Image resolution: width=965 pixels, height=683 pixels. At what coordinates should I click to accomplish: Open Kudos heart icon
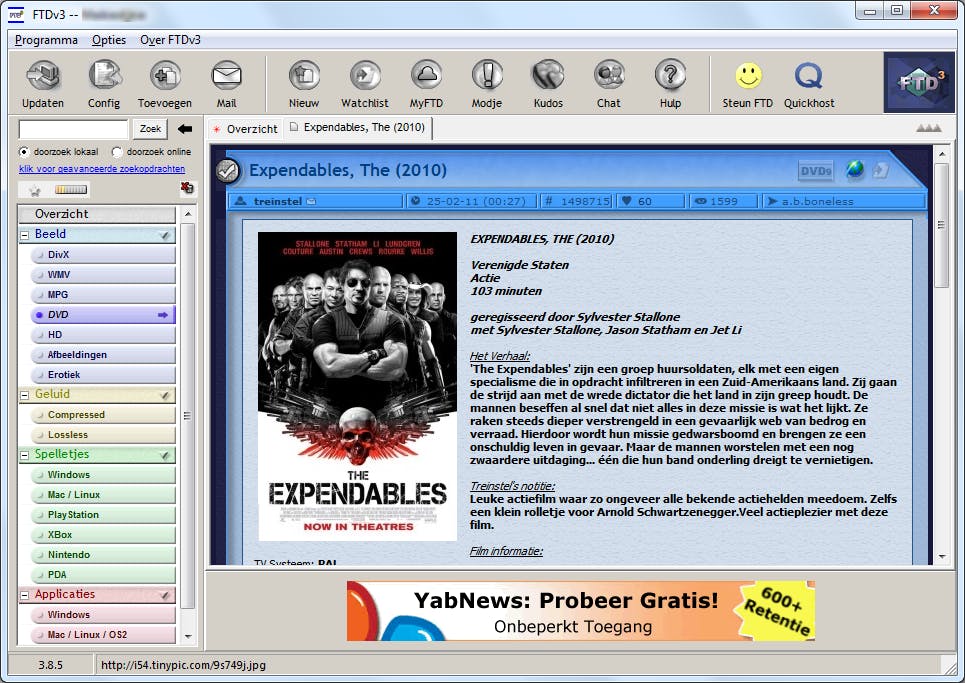[548, 76]
